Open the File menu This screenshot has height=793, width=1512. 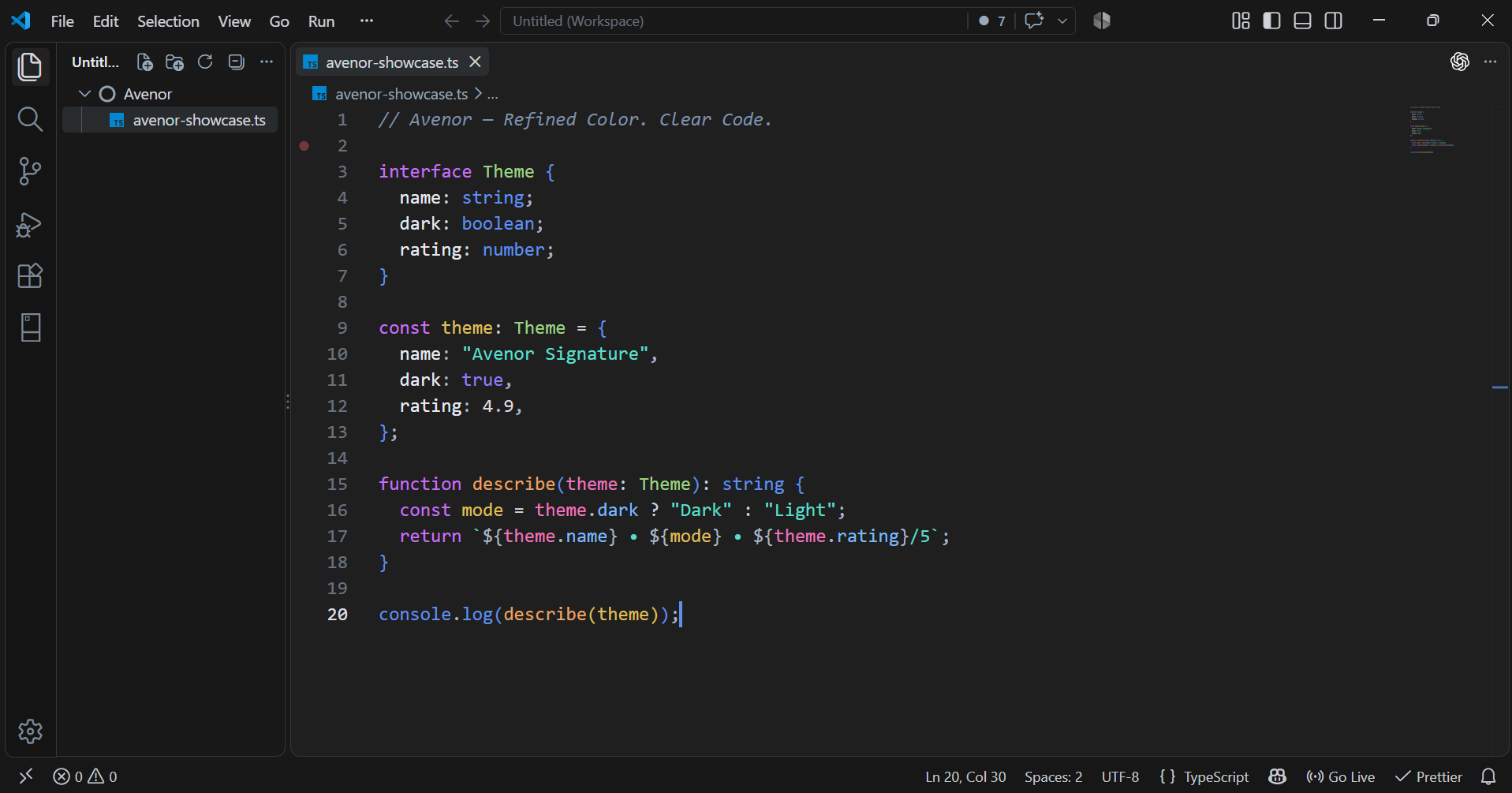(x=62, y=21)
